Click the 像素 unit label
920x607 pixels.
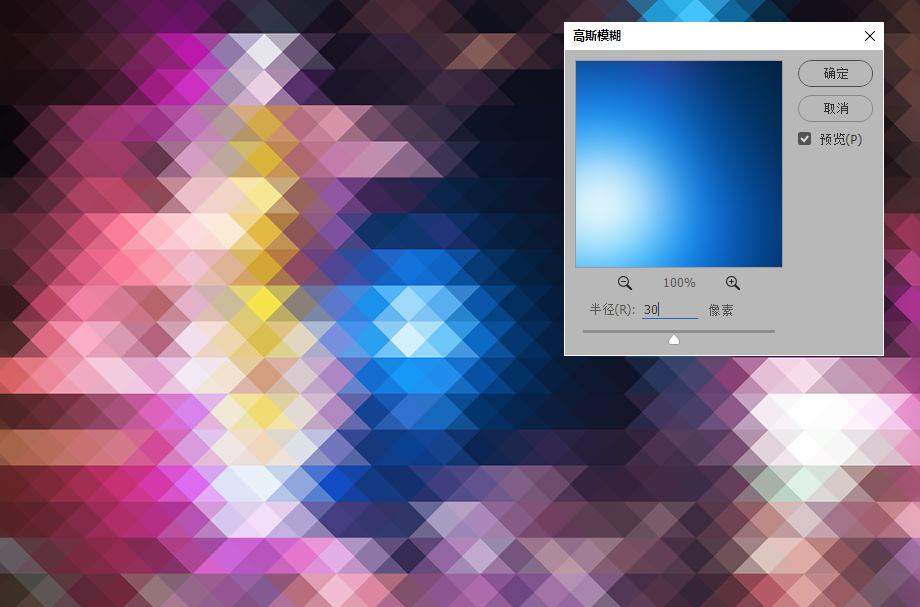point(721,310)
